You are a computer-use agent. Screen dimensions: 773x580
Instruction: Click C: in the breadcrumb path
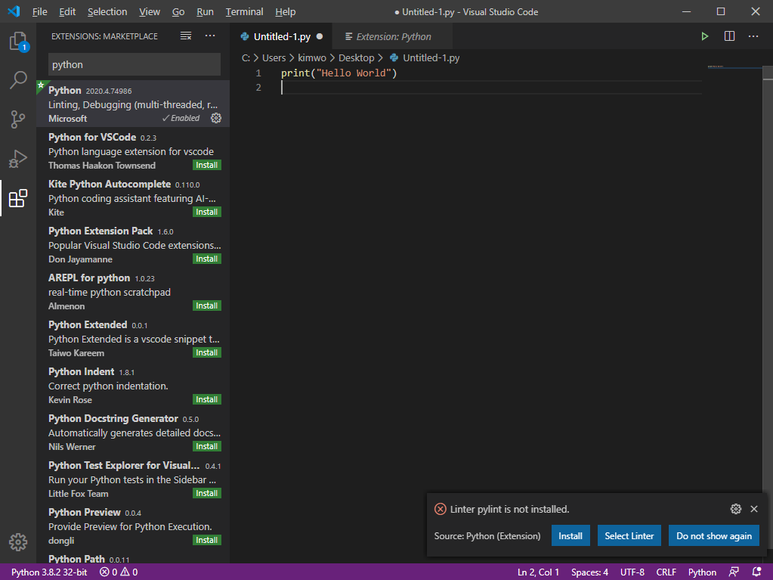(246, 58)
